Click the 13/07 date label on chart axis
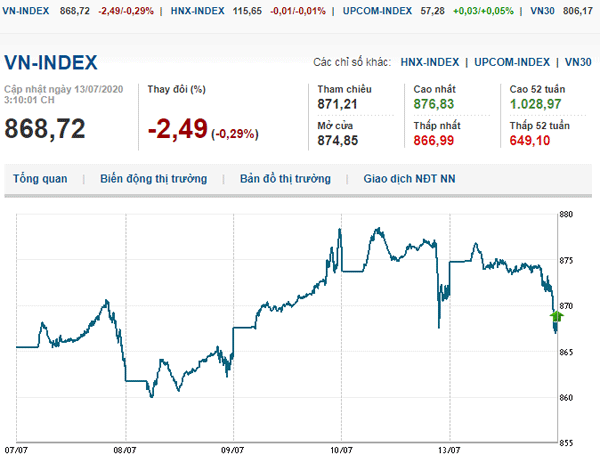 pyautogui.click(x=449, y=451)
